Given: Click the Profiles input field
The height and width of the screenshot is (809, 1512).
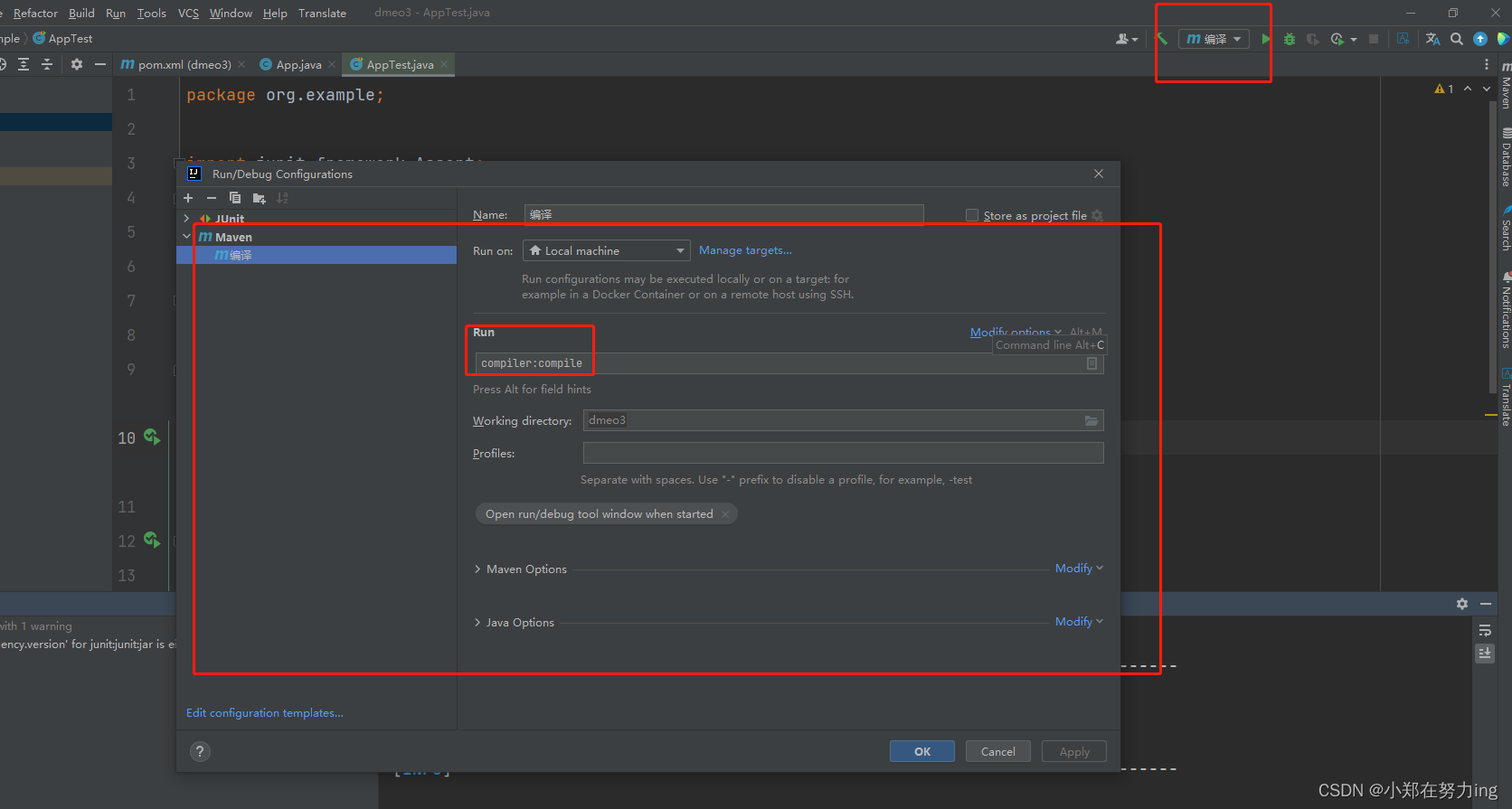Looking at the screenshot, I should coord(843,453).
